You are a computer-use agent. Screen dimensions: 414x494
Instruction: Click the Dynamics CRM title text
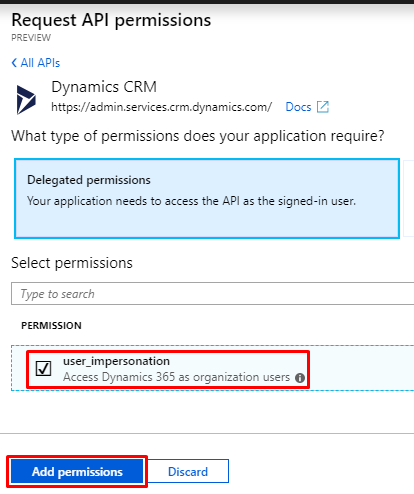tap(104, 87)
